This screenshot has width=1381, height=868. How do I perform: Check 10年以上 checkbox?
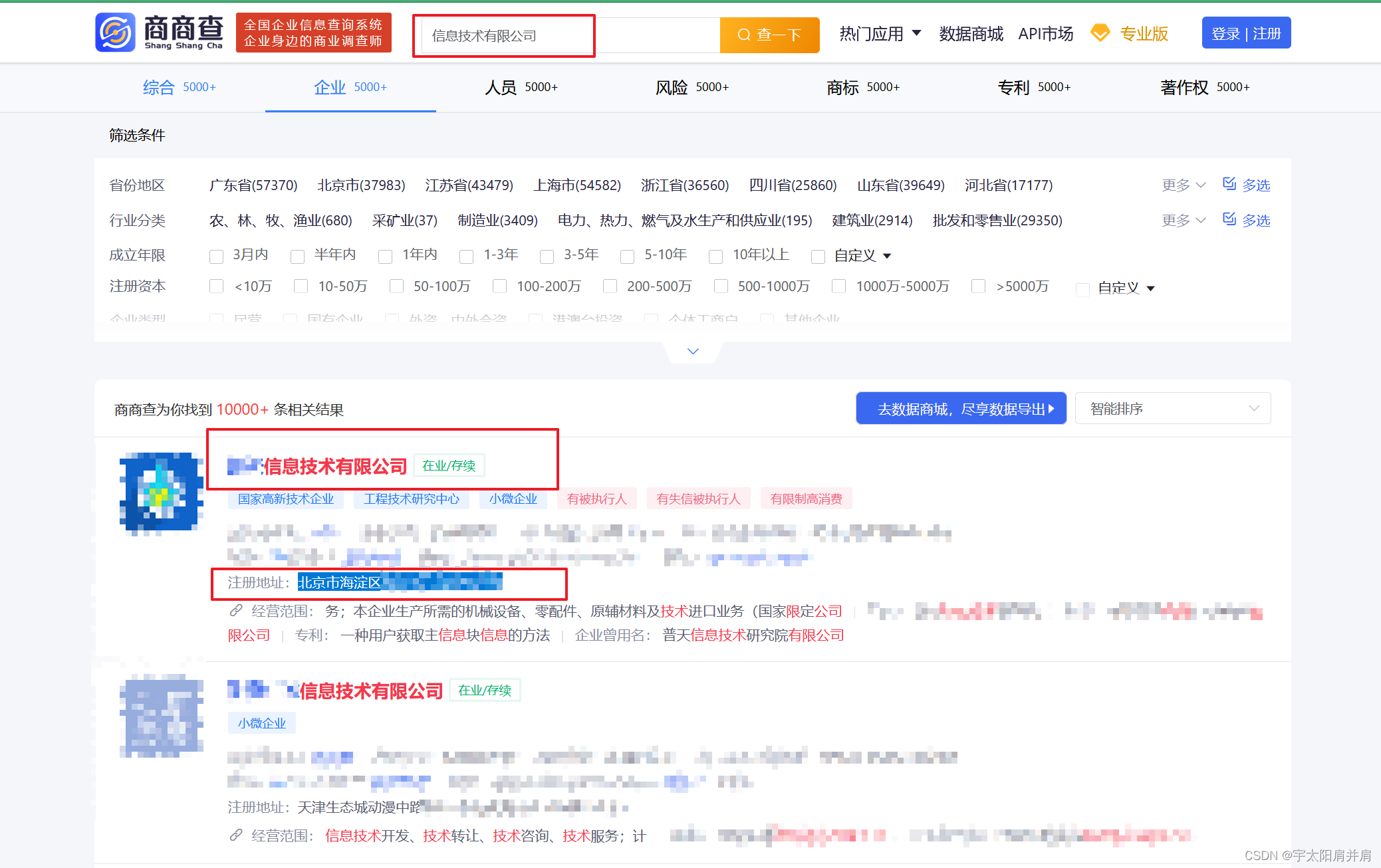click(715, 256)
